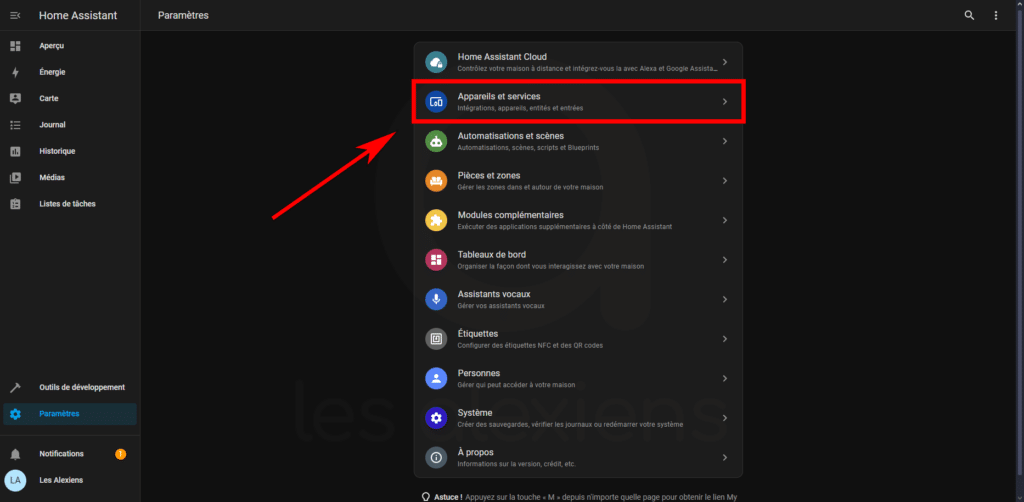Open the Modules complémentaires title
This screenshot has height=502, width=1024.
pyautogui.click(x=511, y=215)
